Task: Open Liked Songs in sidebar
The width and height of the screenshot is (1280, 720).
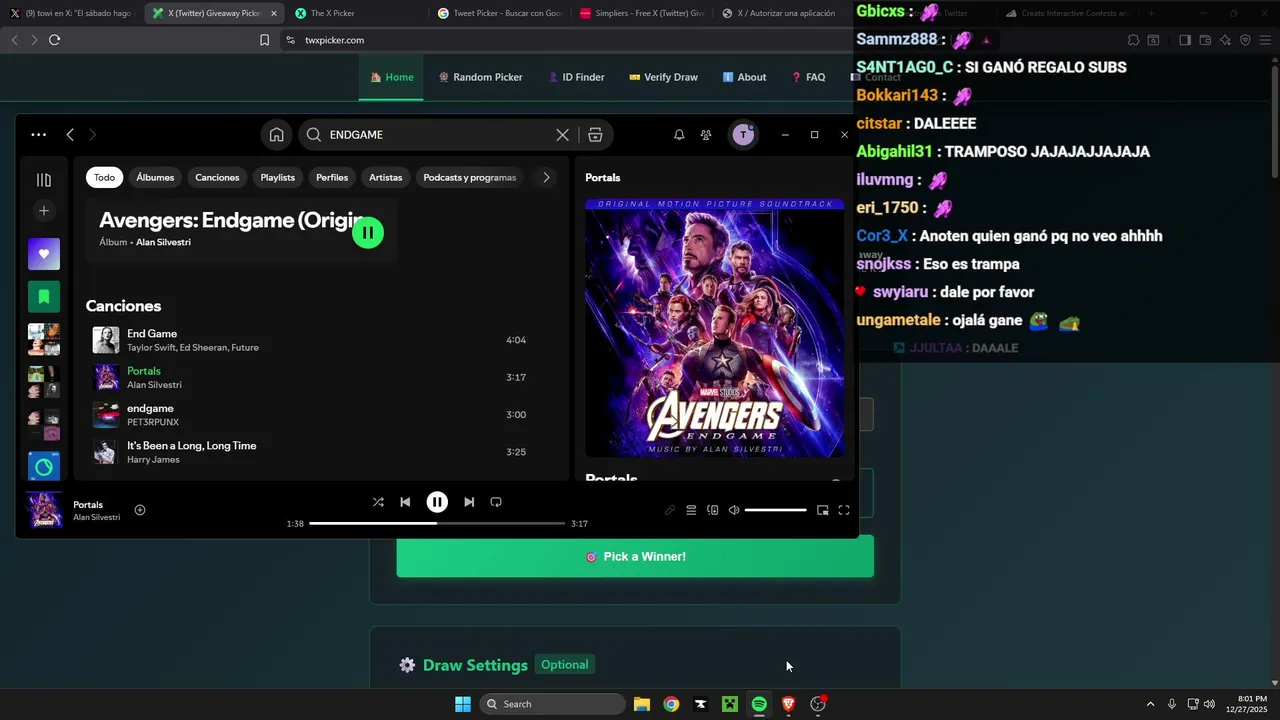Action: pos(43,254)
